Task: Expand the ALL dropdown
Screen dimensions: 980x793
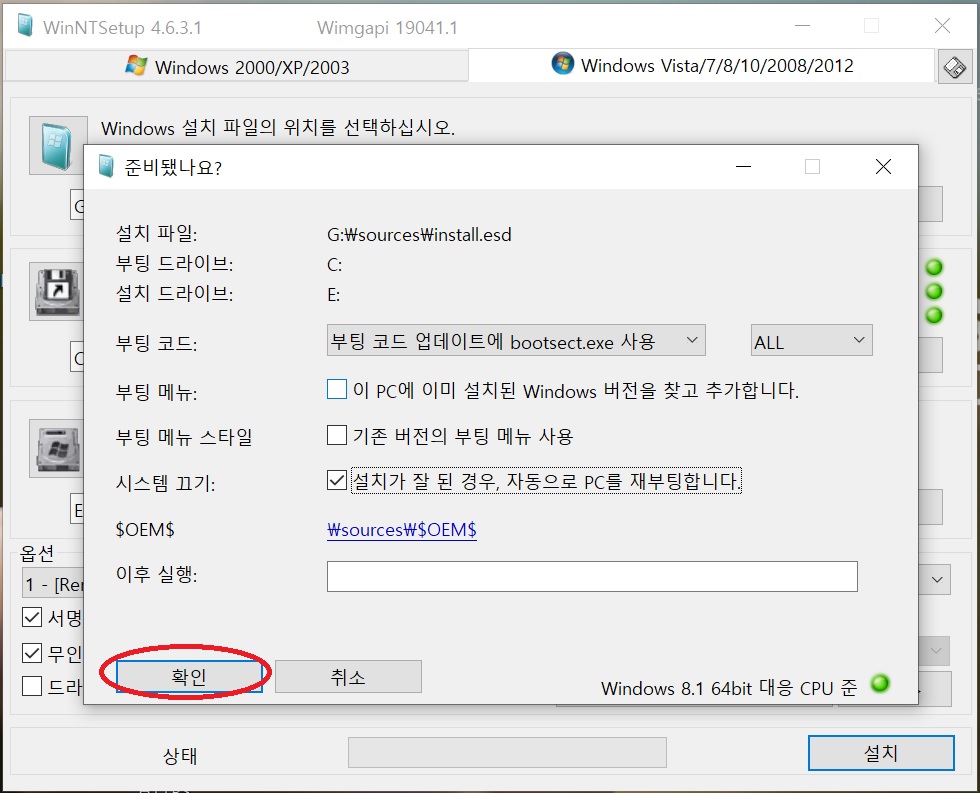Action: point(811,341)
